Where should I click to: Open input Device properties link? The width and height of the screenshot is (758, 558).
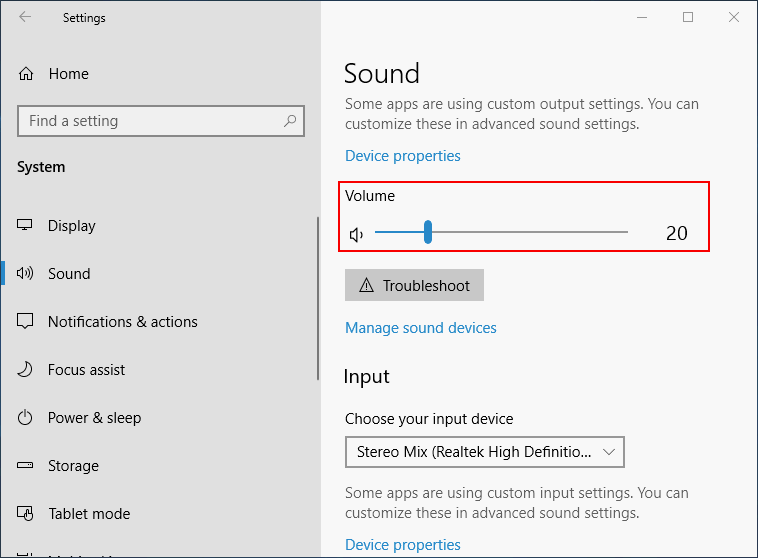tap(403, 544)
